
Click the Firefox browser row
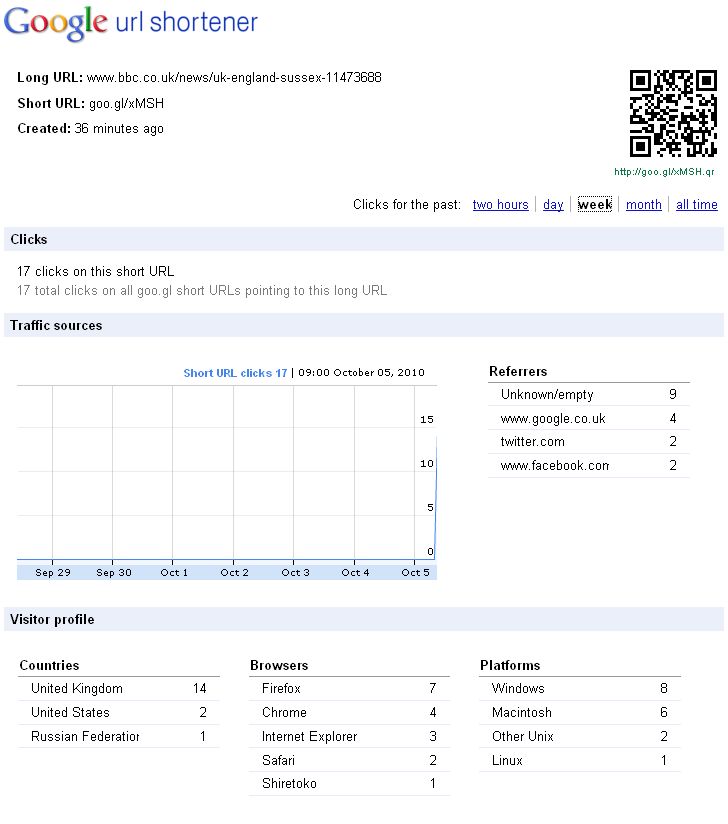coord(349,688)
